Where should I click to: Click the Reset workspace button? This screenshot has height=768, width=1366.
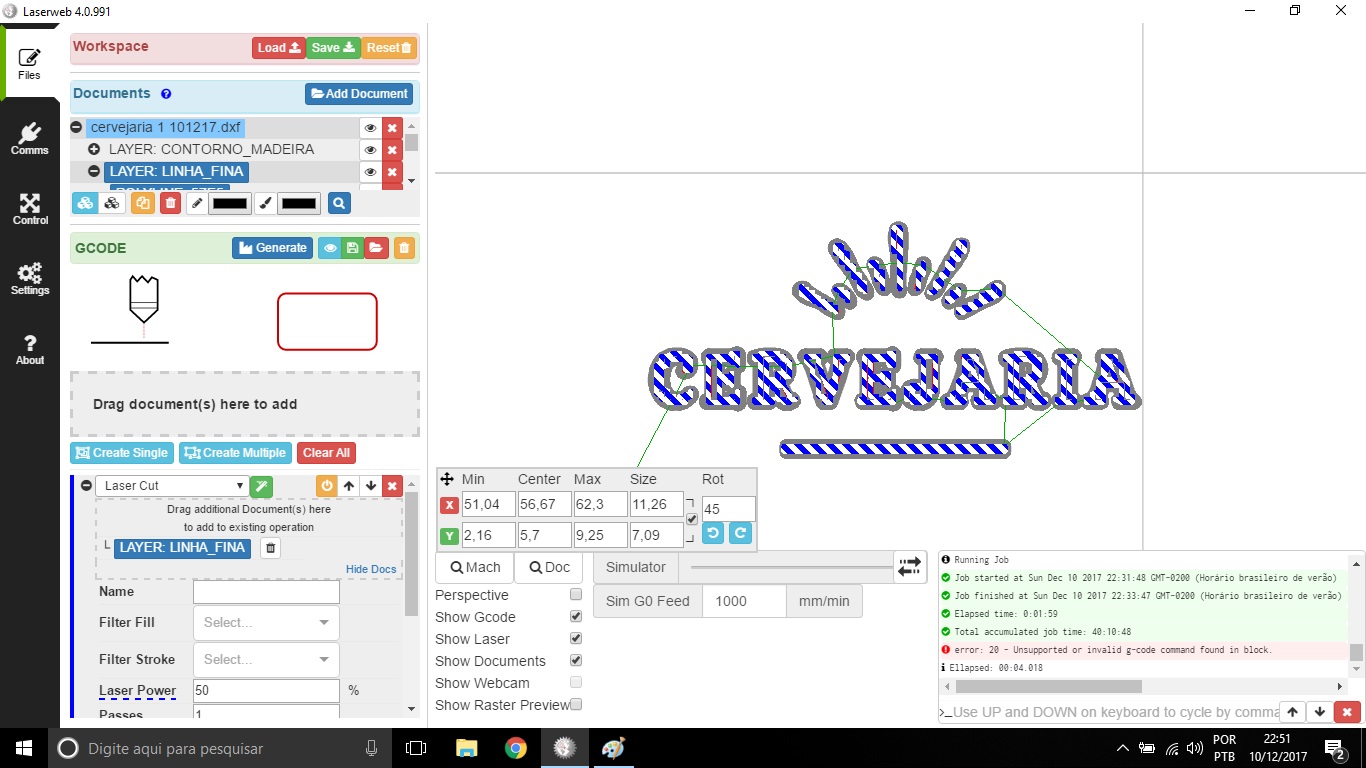tap(389, 48)
